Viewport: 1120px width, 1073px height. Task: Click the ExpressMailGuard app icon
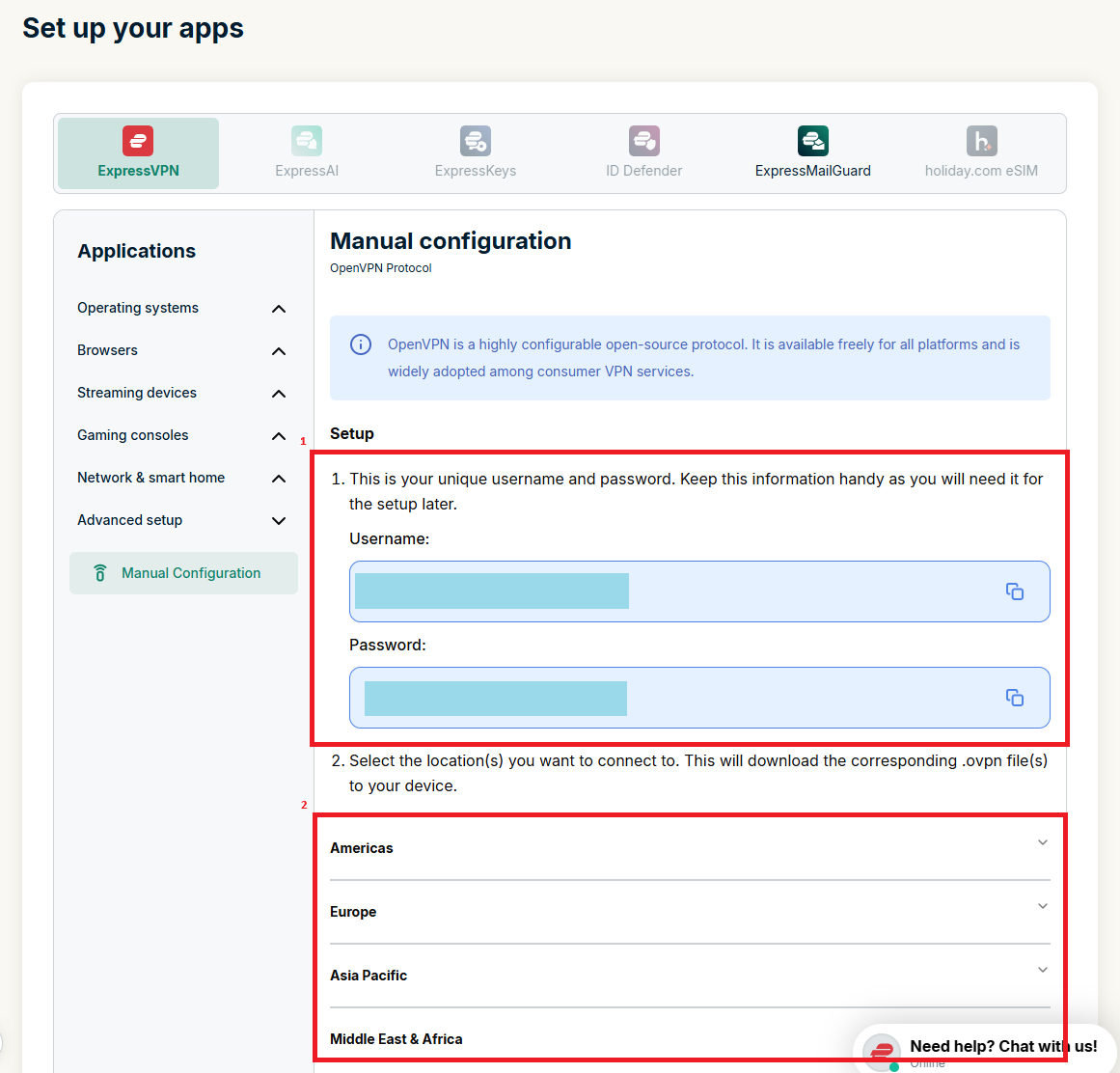pyautogui.click(x=812, y=141)
